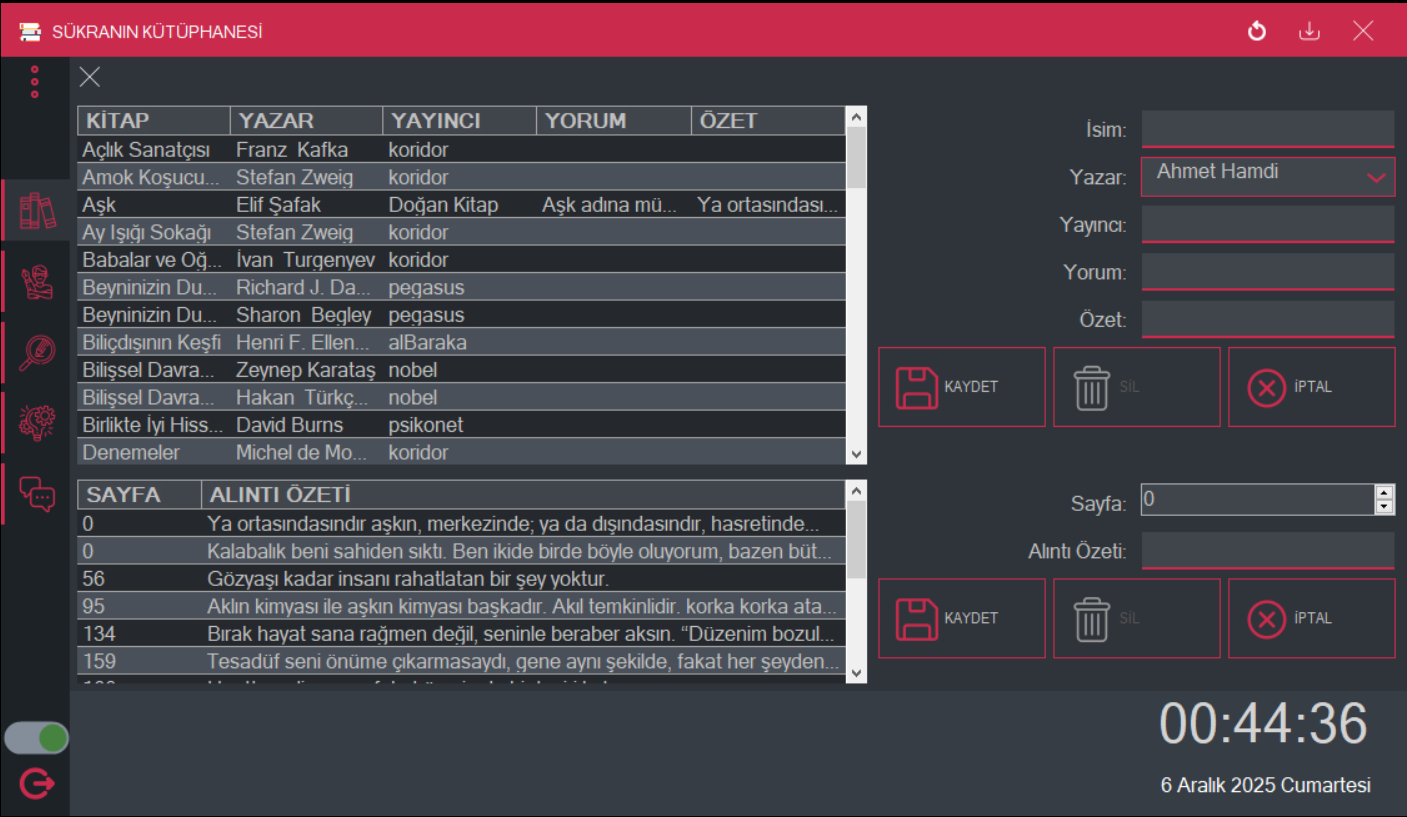Click the İsim input field
Viewport: 1407px width, 817px height.
(1267, 129)
